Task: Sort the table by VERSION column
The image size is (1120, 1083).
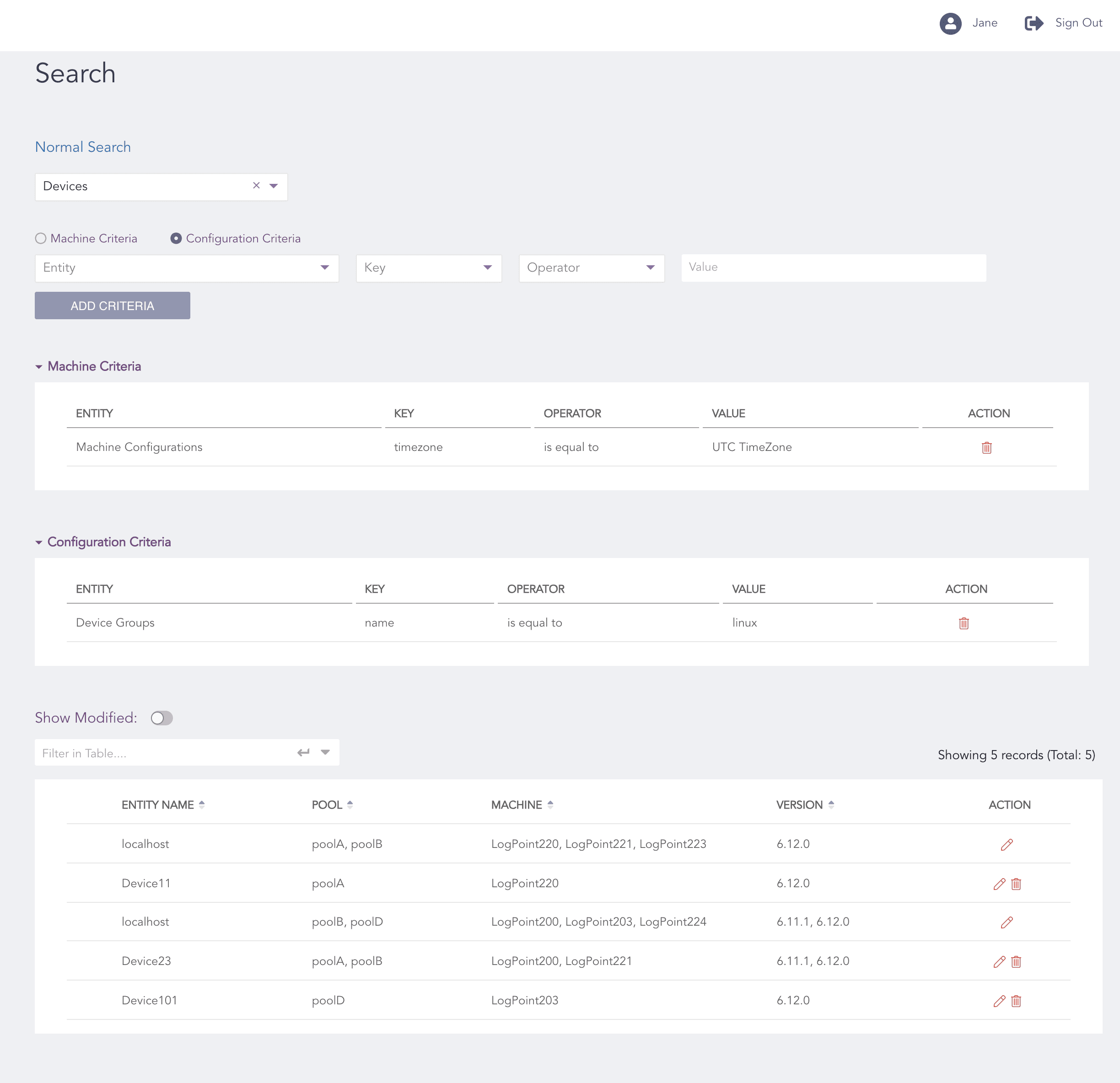Action: 831,804
